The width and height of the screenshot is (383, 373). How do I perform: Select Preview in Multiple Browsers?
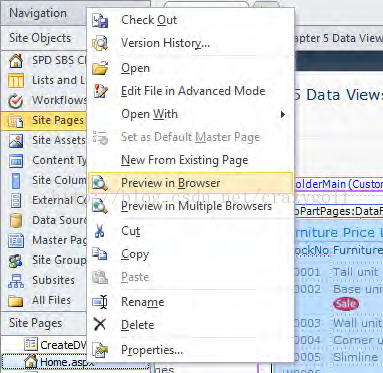(x=191, y=206)
